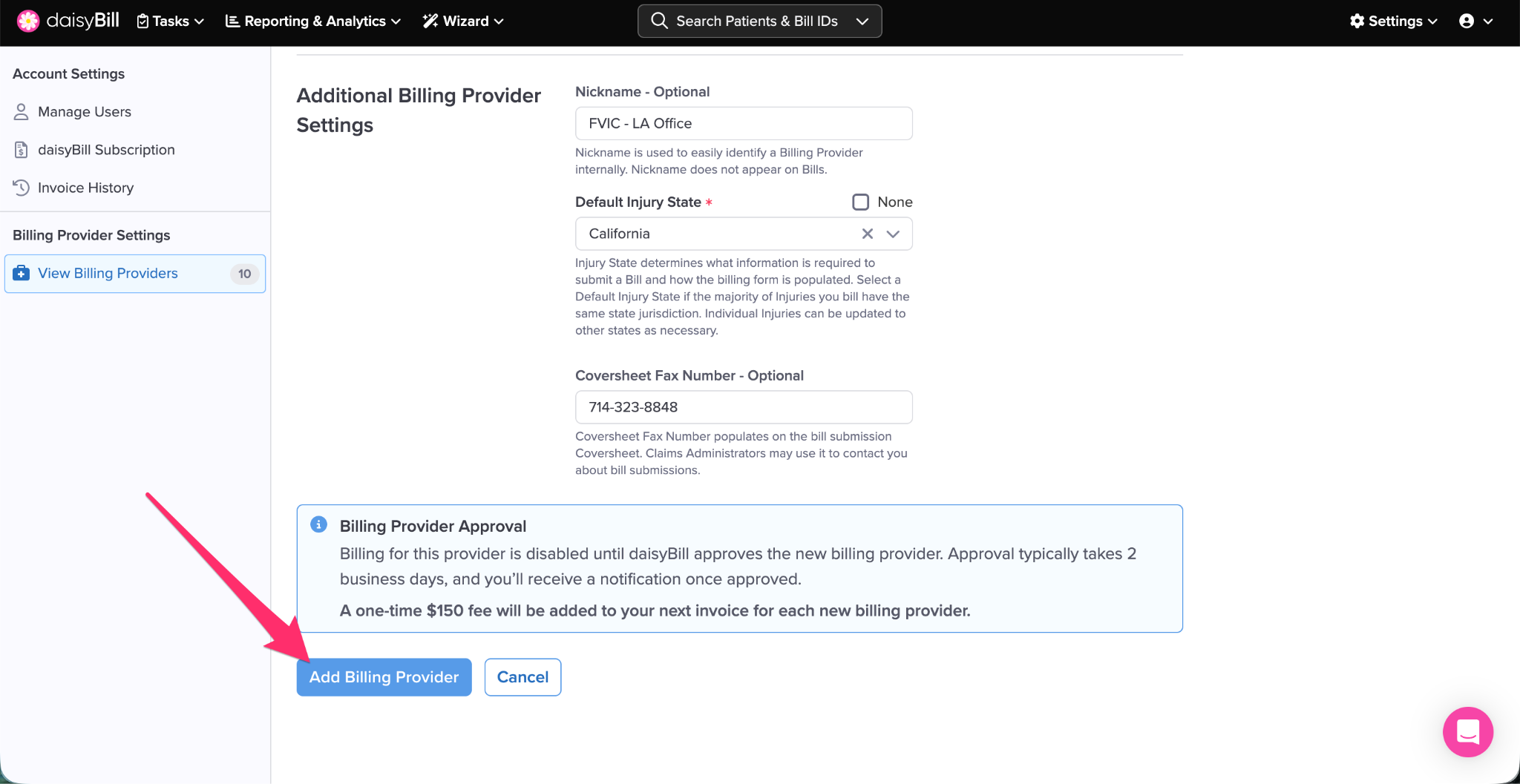
Task: Check the None checkbox for Injury State
Action: coord(860,202)
